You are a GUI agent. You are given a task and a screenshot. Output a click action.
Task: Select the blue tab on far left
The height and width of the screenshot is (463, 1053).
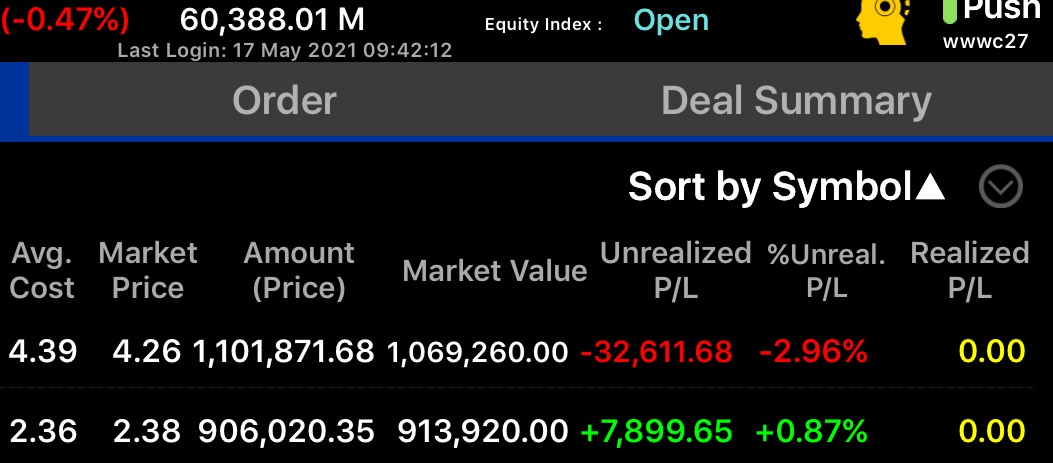coord(14,101)
